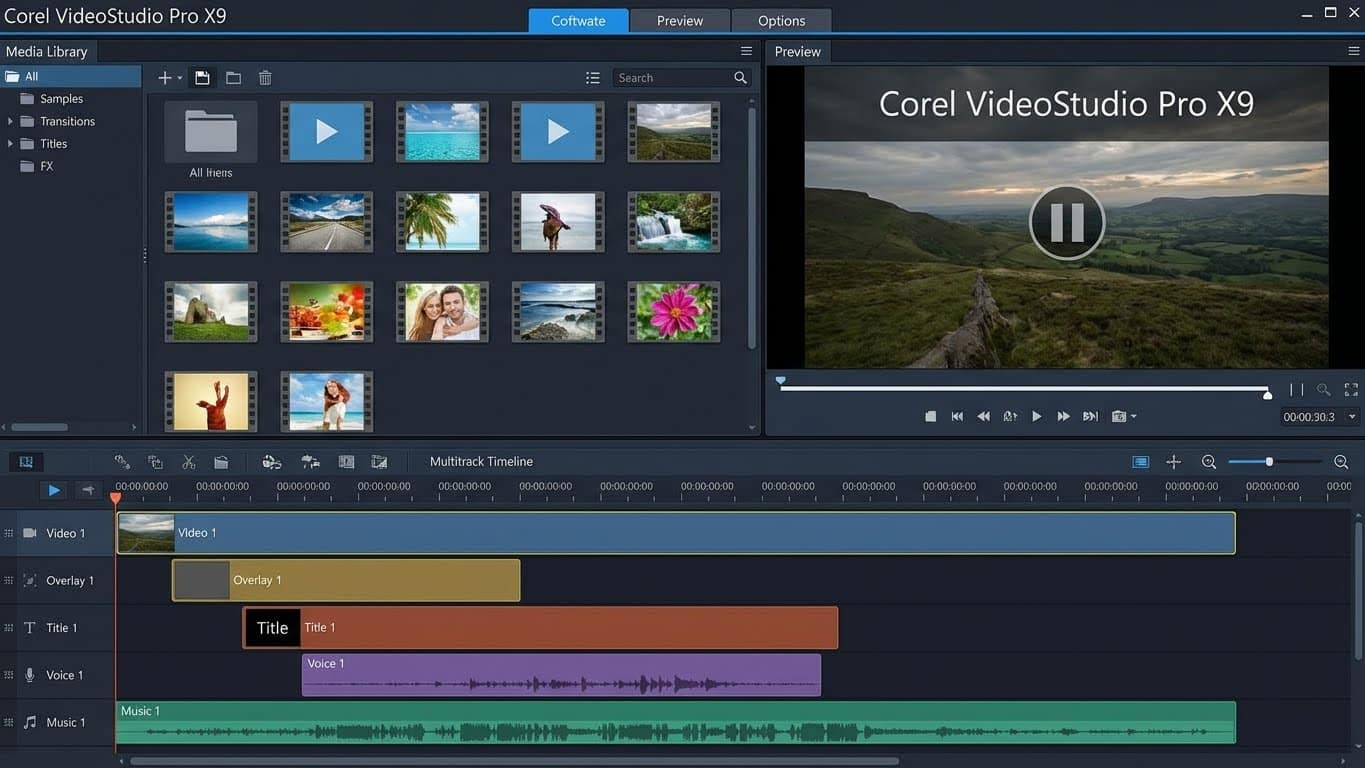Image resolution: width=1365 pixels, height=768 pixels.
Task: Switch to the Preview tab at the top
Action: [x=680, y=20]
